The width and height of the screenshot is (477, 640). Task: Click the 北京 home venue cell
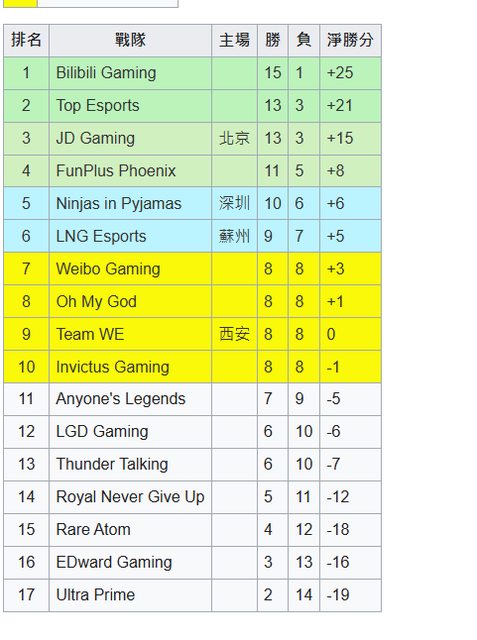pyautogui.click(x=234, y=138)
